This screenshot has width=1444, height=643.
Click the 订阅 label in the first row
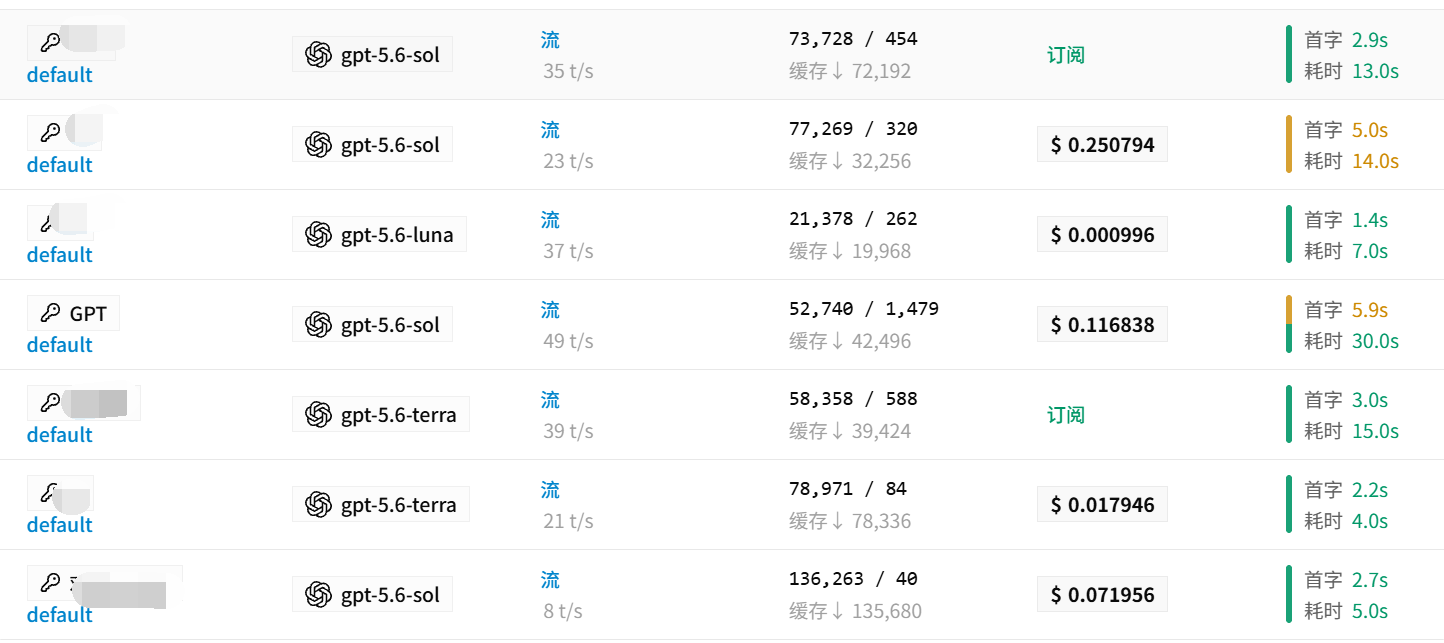click(x=1066, y=55)
